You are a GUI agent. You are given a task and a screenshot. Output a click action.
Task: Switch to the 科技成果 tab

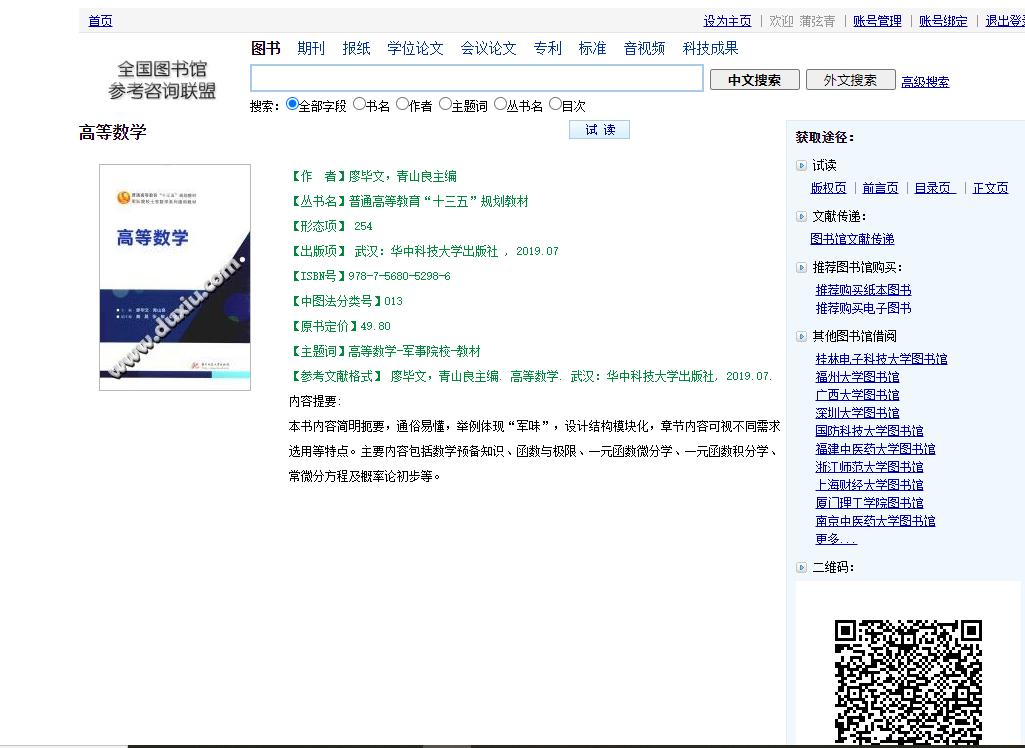coord(711,47)
